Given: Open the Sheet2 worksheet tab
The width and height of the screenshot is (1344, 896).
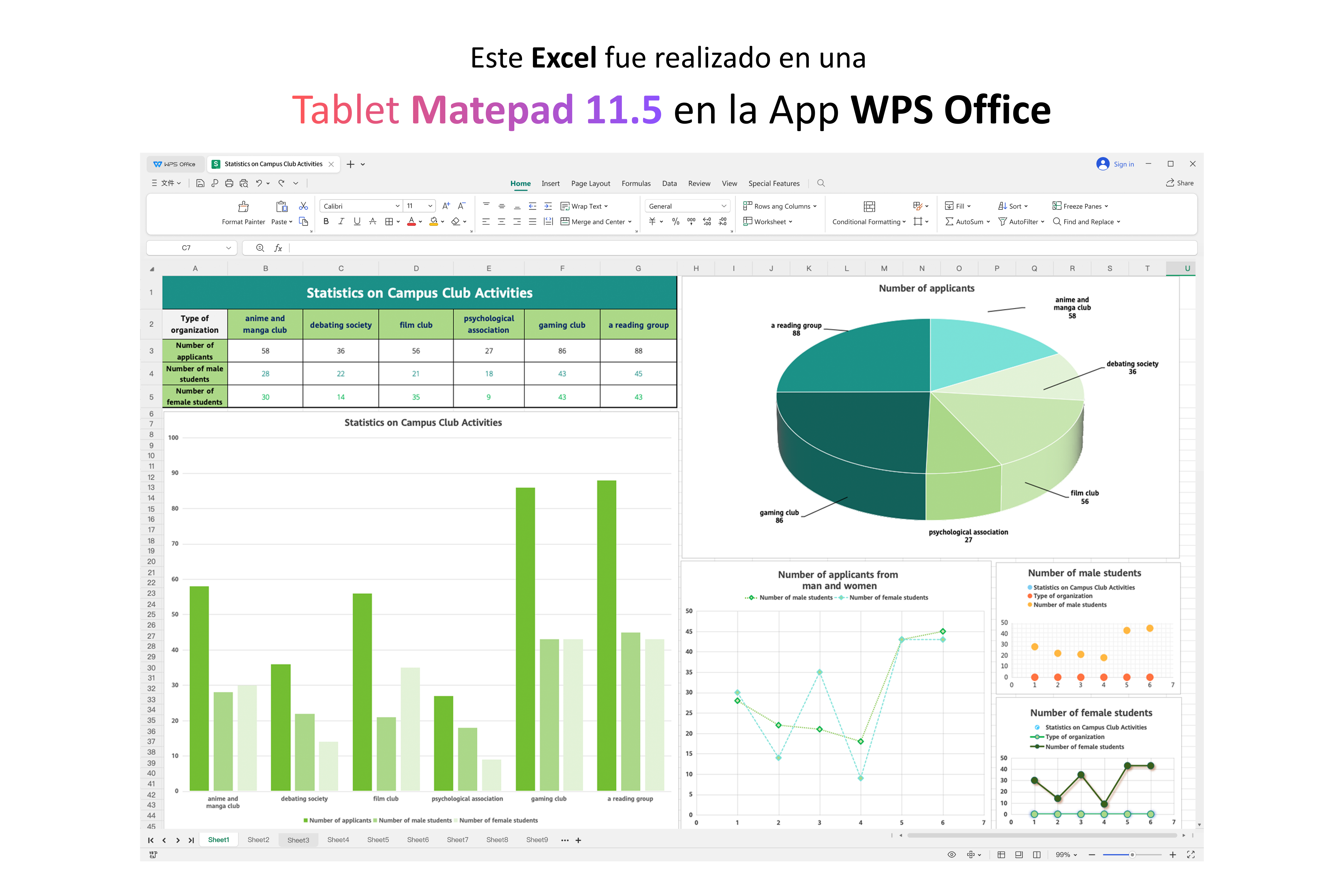Looking at the screenshot, I should (x=258, y=840).
